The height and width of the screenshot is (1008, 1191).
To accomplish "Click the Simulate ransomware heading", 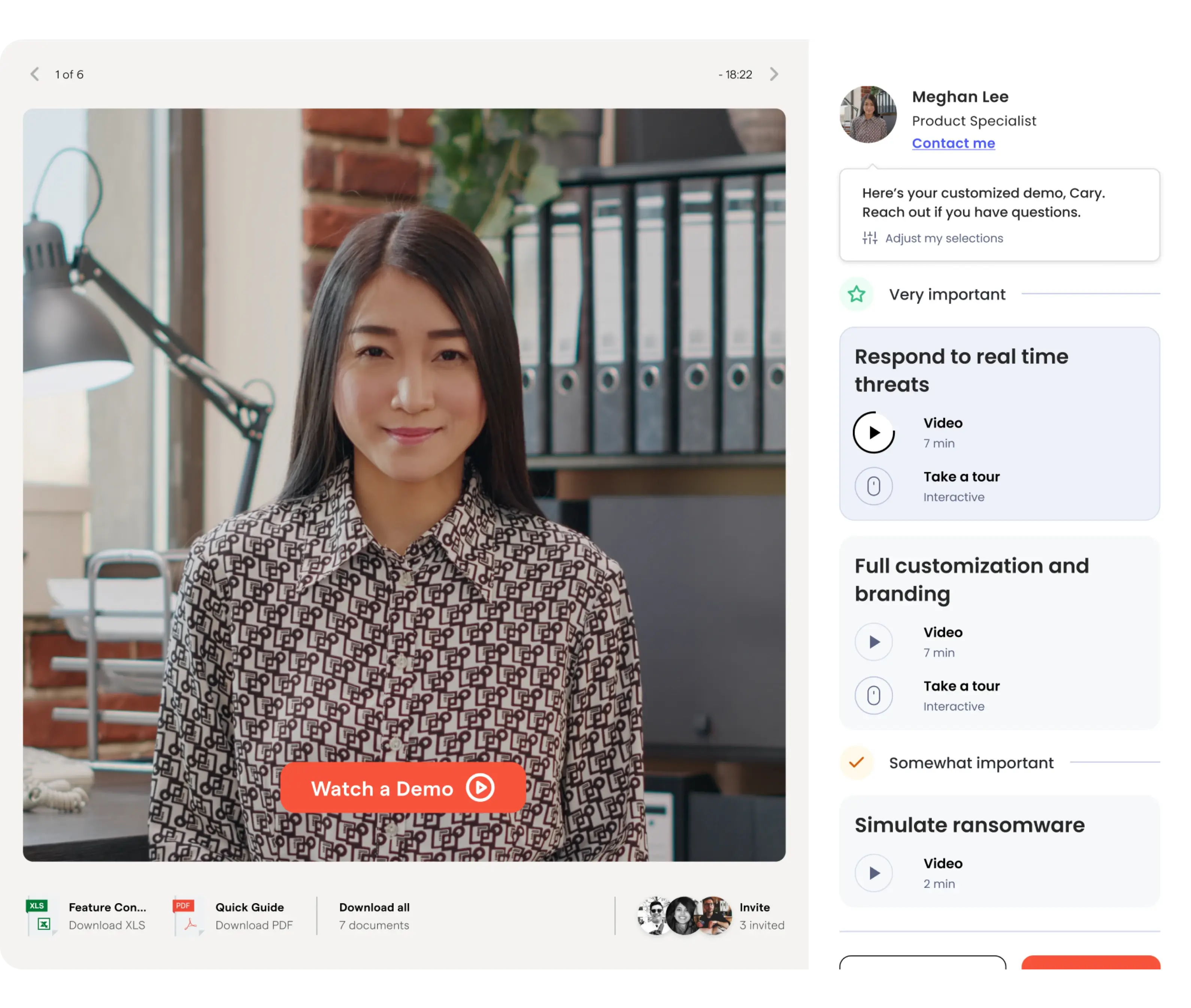I will [x=969, y=825].
